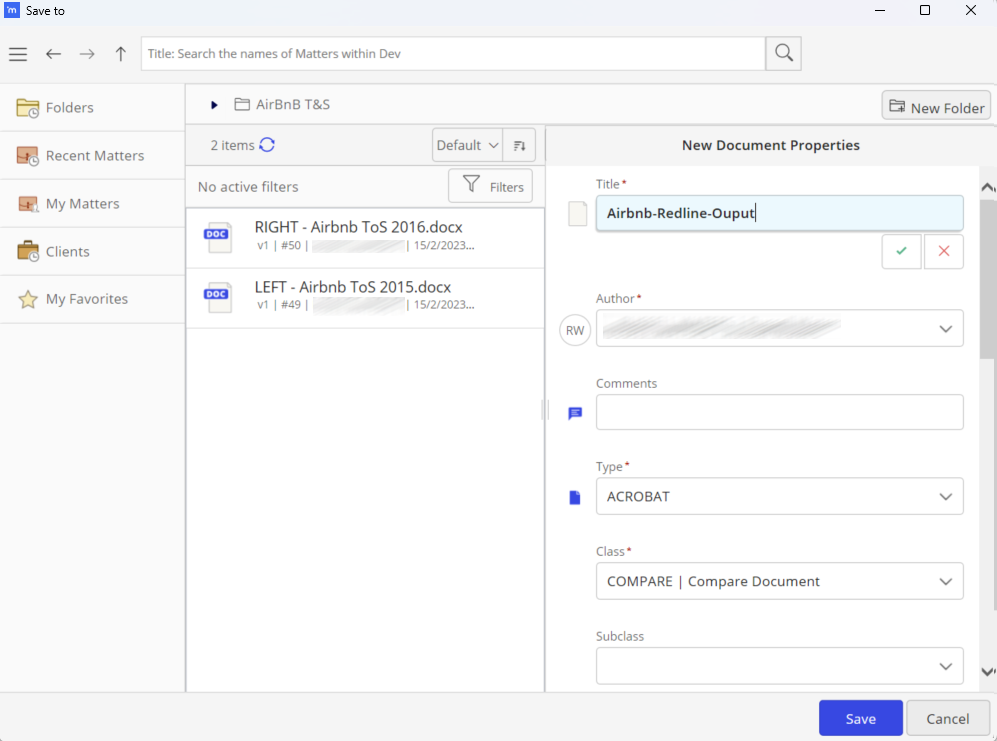This screenshot has width=997, height=741.
Task: Click the search magnifier icon
Action: 783,53
